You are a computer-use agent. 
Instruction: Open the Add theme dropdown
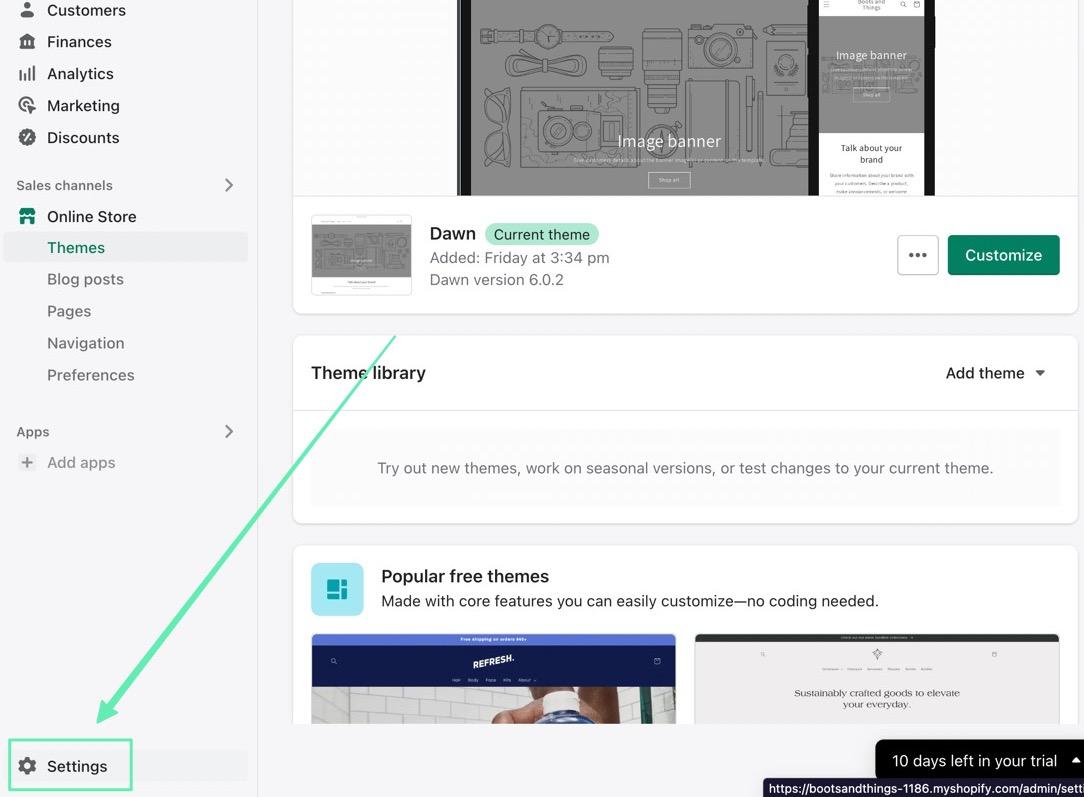coord(995,373)
